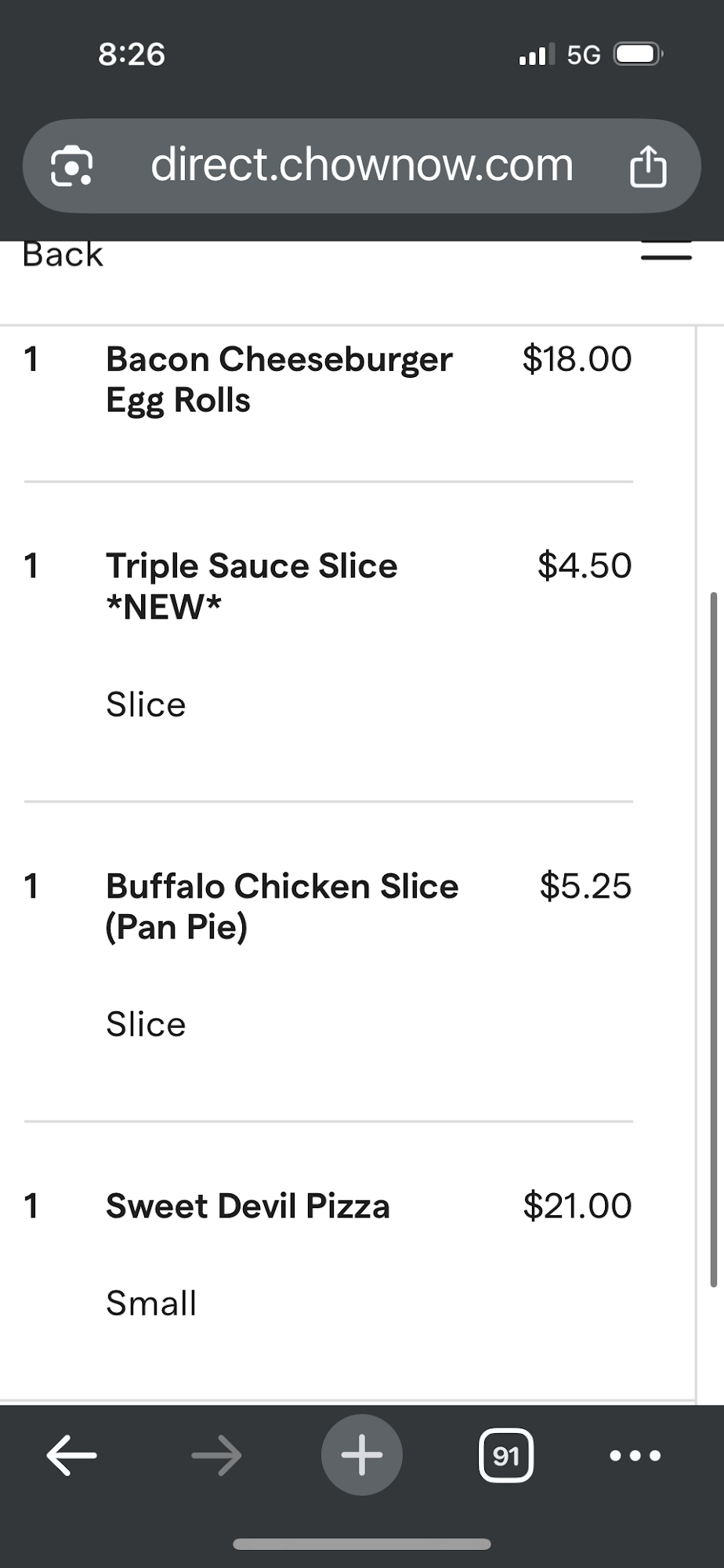Viewport: 724px width, 1568px height.
Task: Select Triple Sauce Slice *NEW* item
Action: [252, 586]
